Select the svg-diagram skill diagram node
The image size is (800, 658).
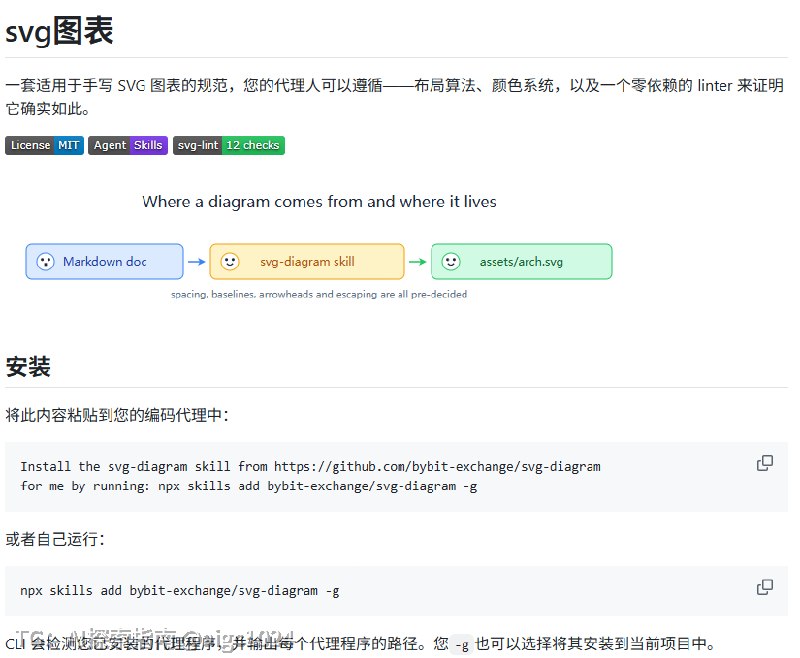point(307,262)
